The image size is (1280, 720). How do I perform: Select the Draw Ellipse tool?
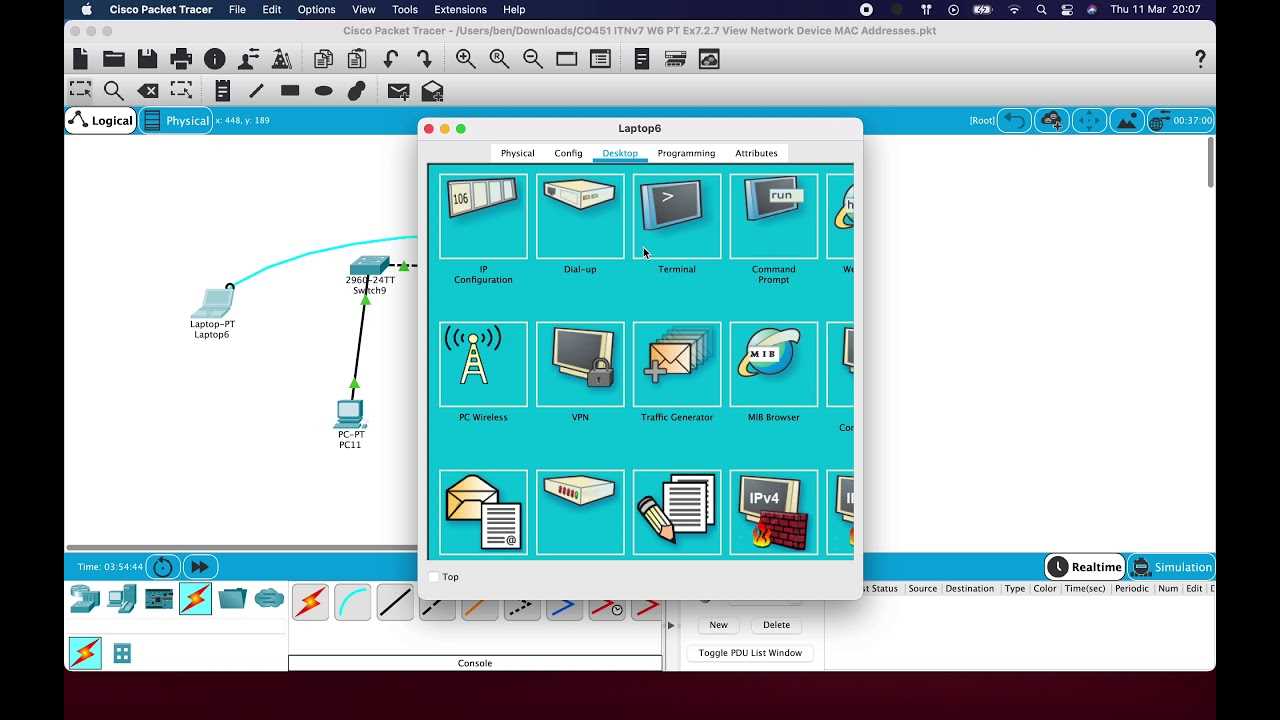[323, 91]
